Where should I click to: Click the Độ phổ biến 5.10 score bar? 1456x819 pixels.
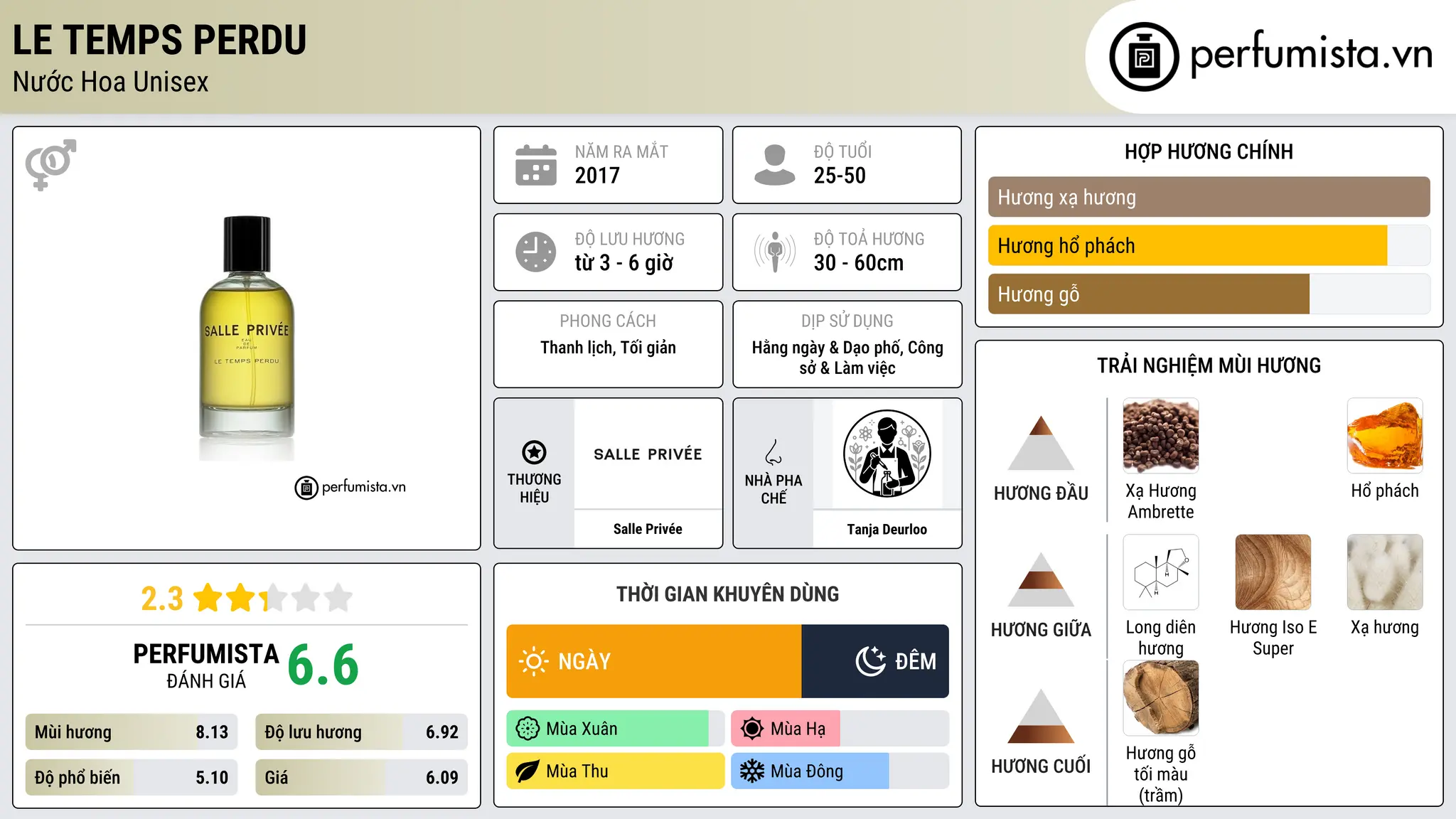click(x=132, y=778)
